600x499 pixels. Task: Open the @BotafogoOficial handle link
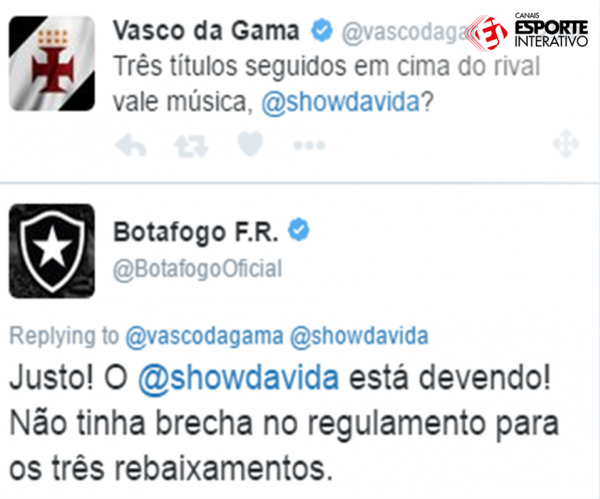[197, 269]
